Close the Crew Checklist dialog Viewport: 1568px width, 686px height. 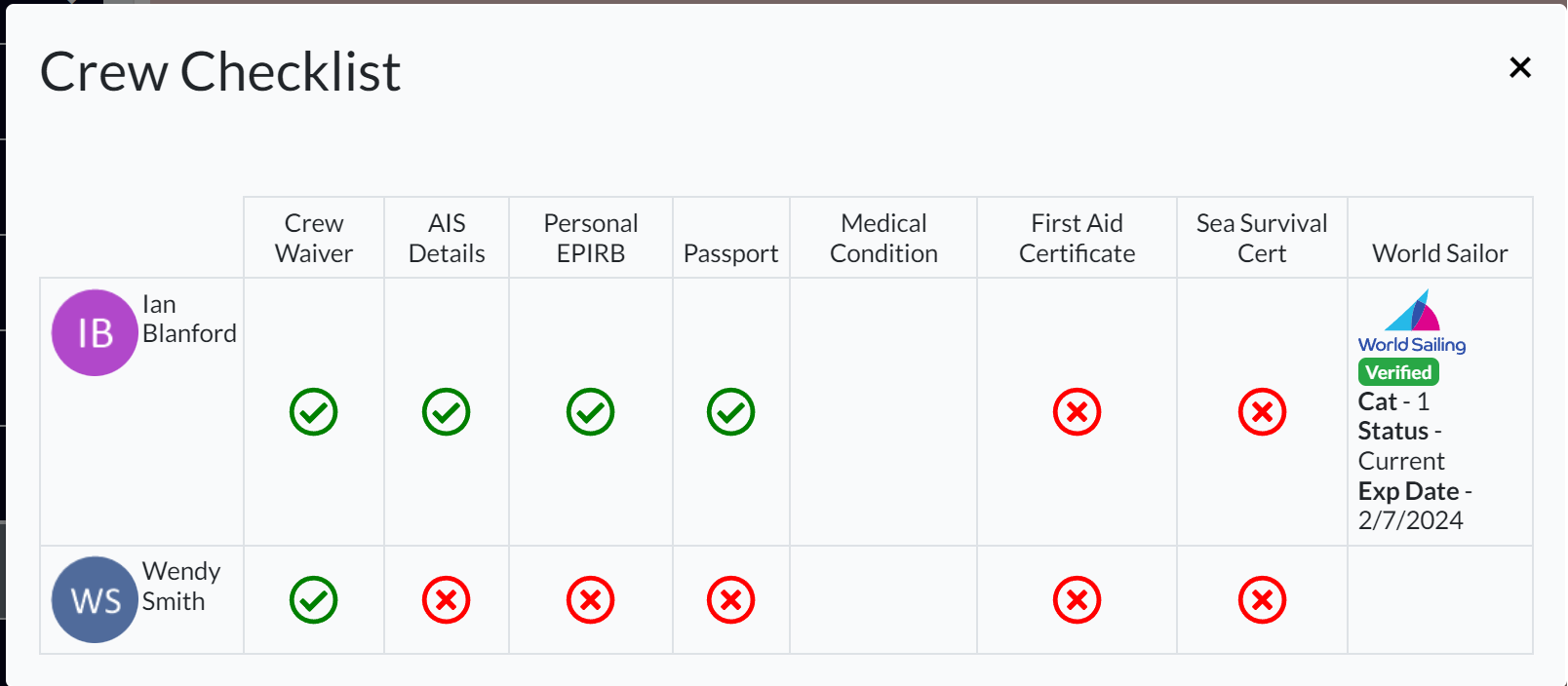point(1520,67)
